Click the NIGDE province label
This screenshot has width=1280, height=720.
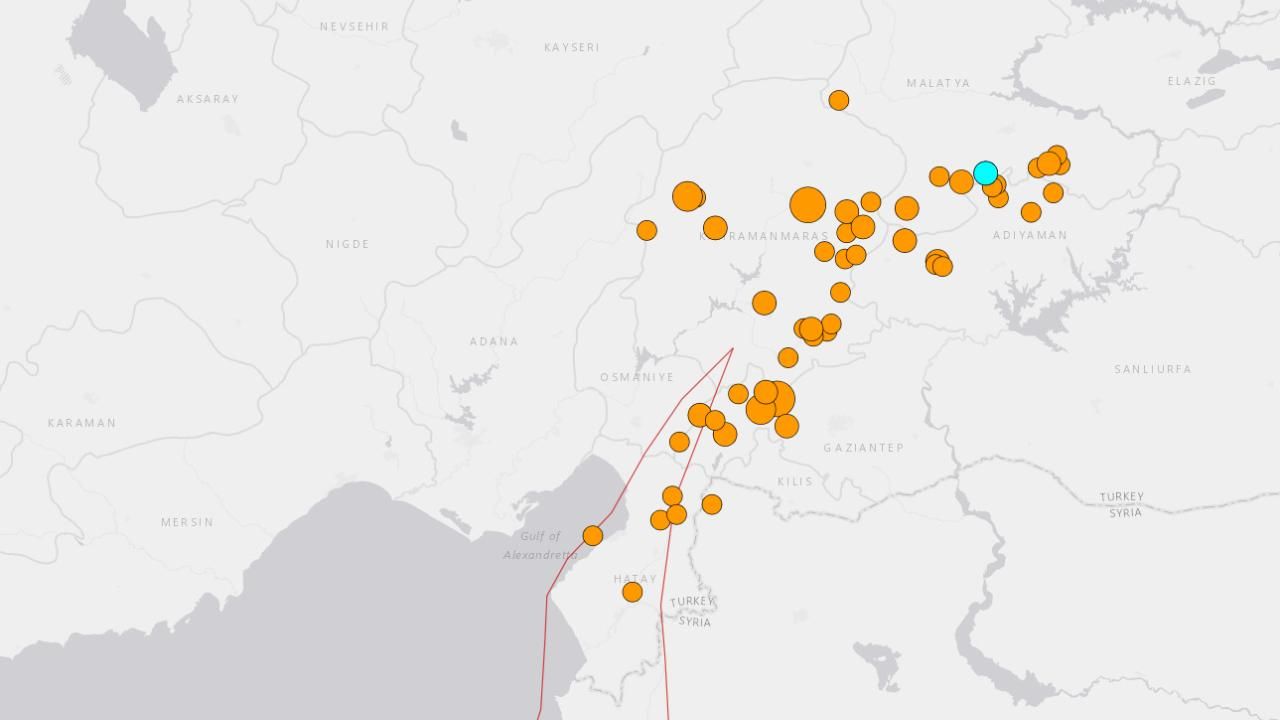click(347, 244)
